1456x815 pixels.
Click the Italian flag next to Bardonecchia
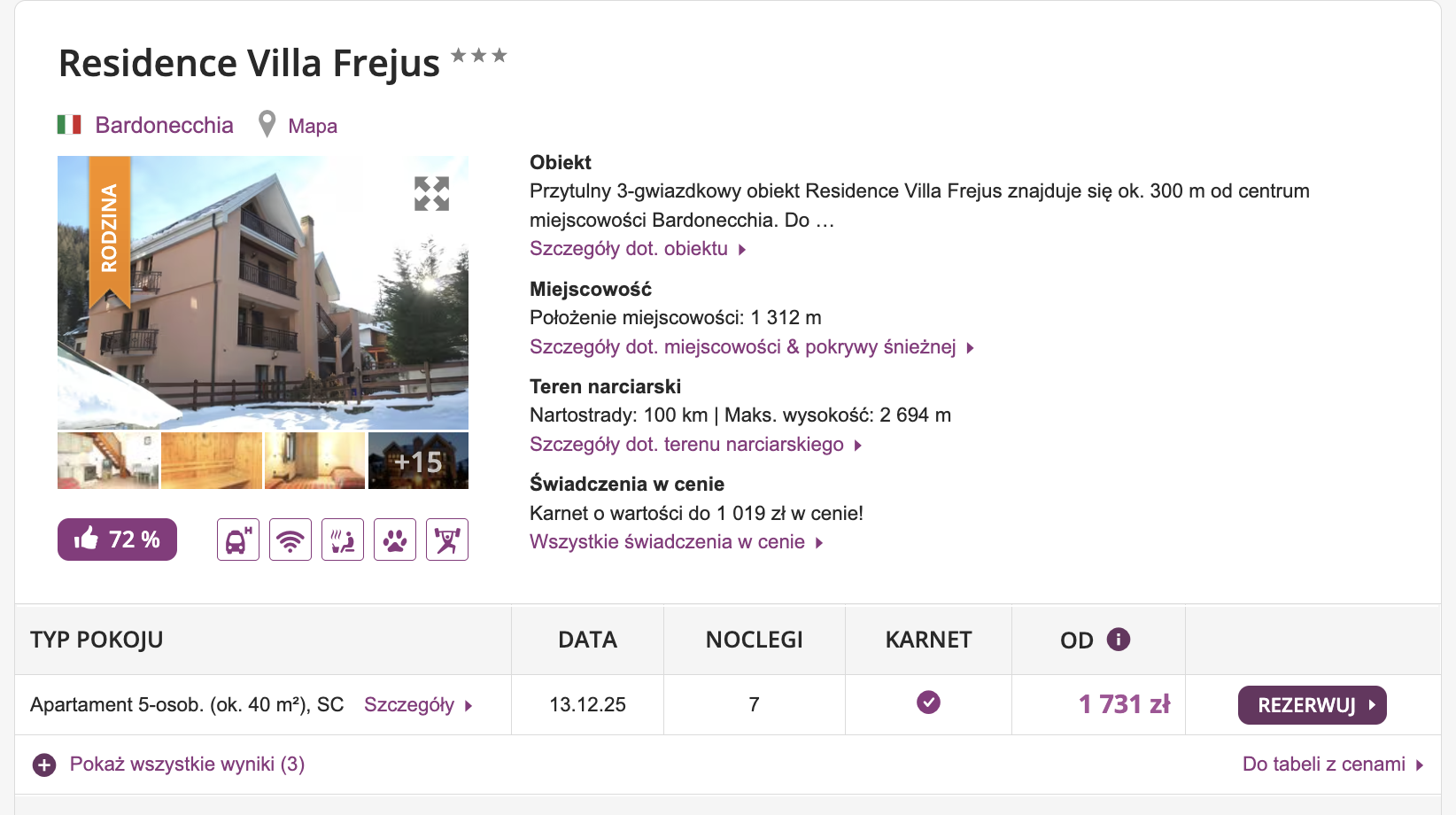pos(69,124)
